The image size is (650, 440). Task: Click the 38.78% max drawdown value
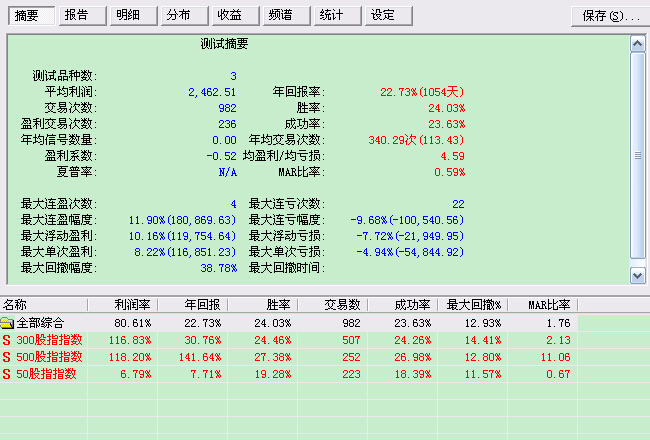tap(218, 268)
